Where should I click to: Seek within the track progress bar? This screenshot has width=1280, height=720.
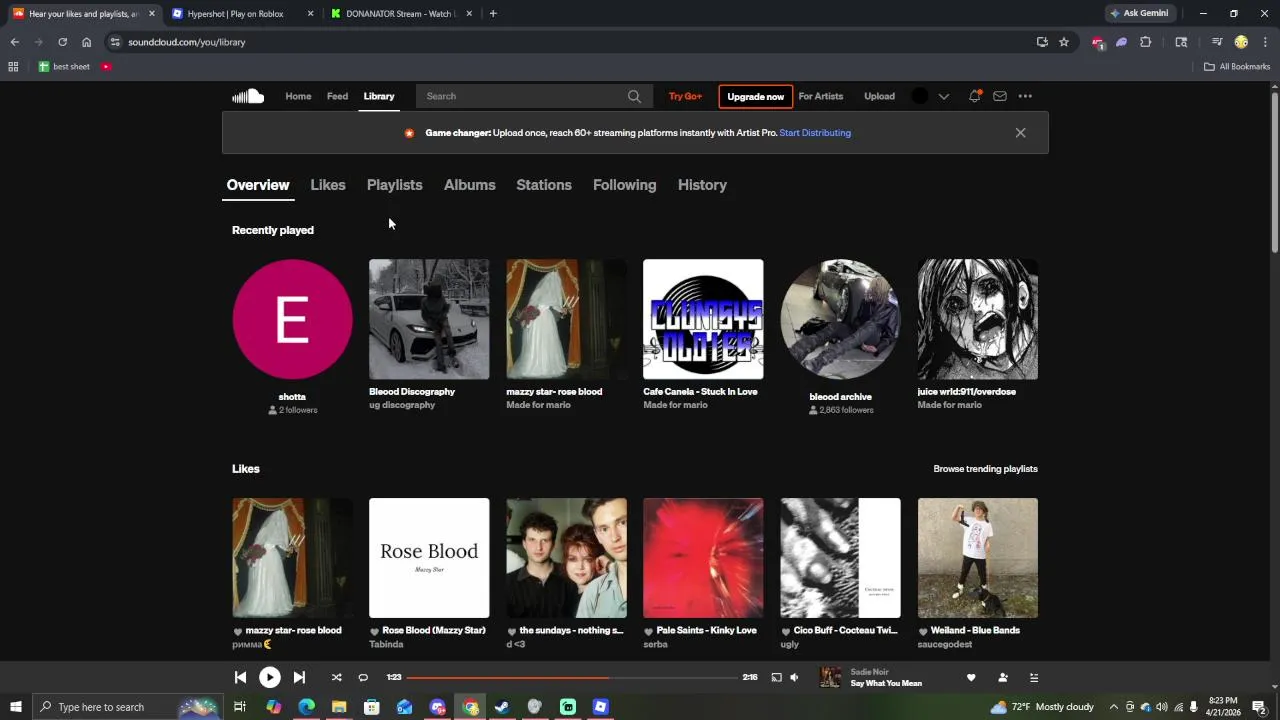pos(572,677)
